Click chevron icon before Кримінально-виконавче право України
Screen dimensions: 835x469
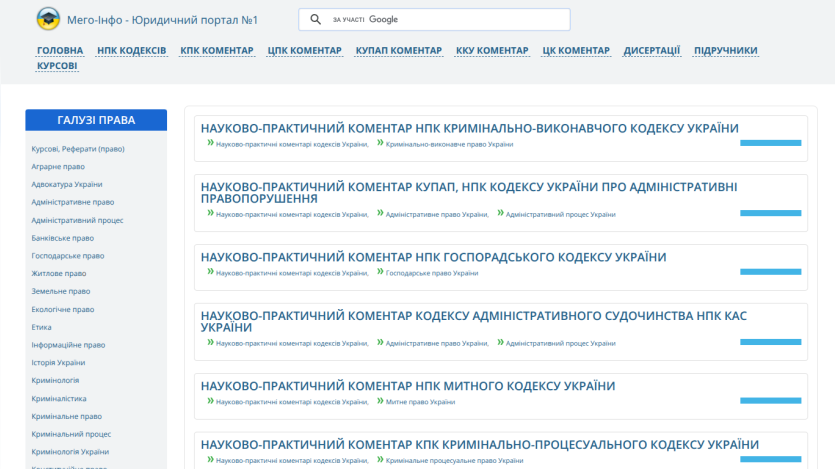[x=380, y=143]
